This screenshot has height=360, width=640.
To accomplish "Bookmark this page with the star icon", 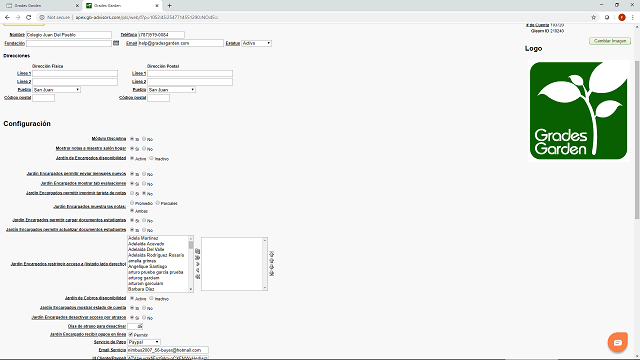I will pyautogui.click(x=593, y=17).
